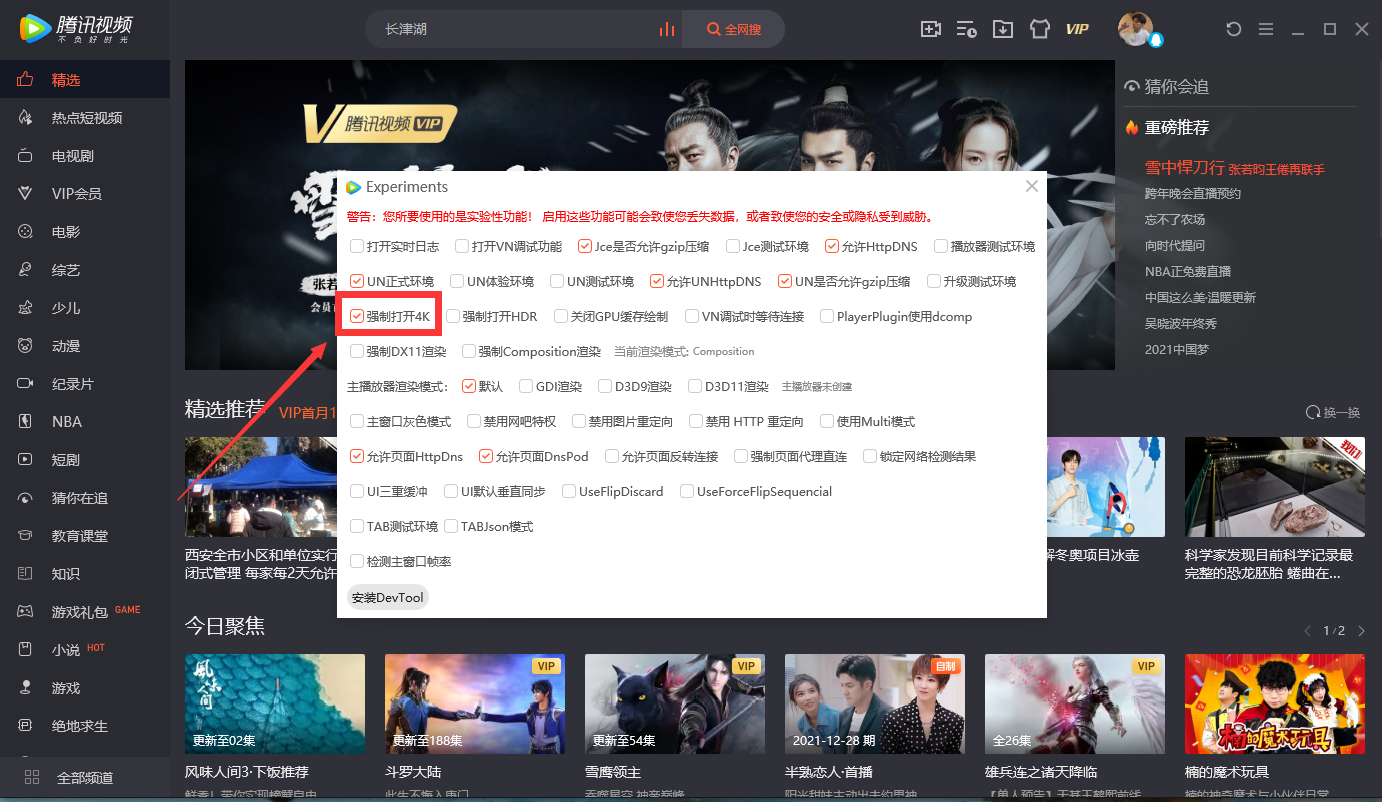The image size is (1382, 802).
Task: Open the hamburger main menu icon
Action: (x=1266, y=29)
